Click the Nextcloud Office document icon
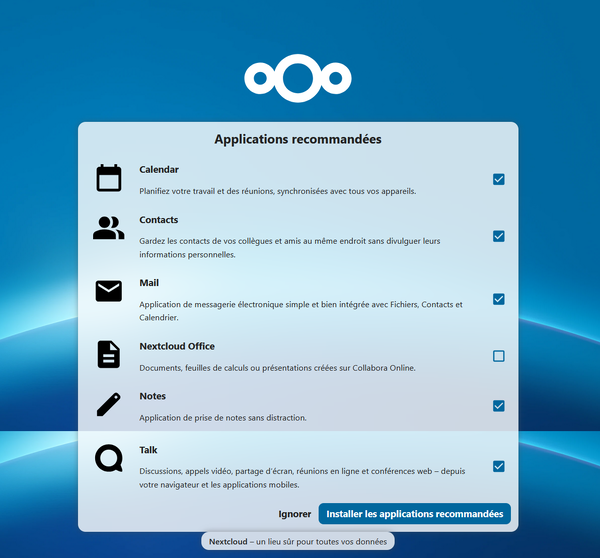Viewport: 600px width, 558px height. (109, 354)
